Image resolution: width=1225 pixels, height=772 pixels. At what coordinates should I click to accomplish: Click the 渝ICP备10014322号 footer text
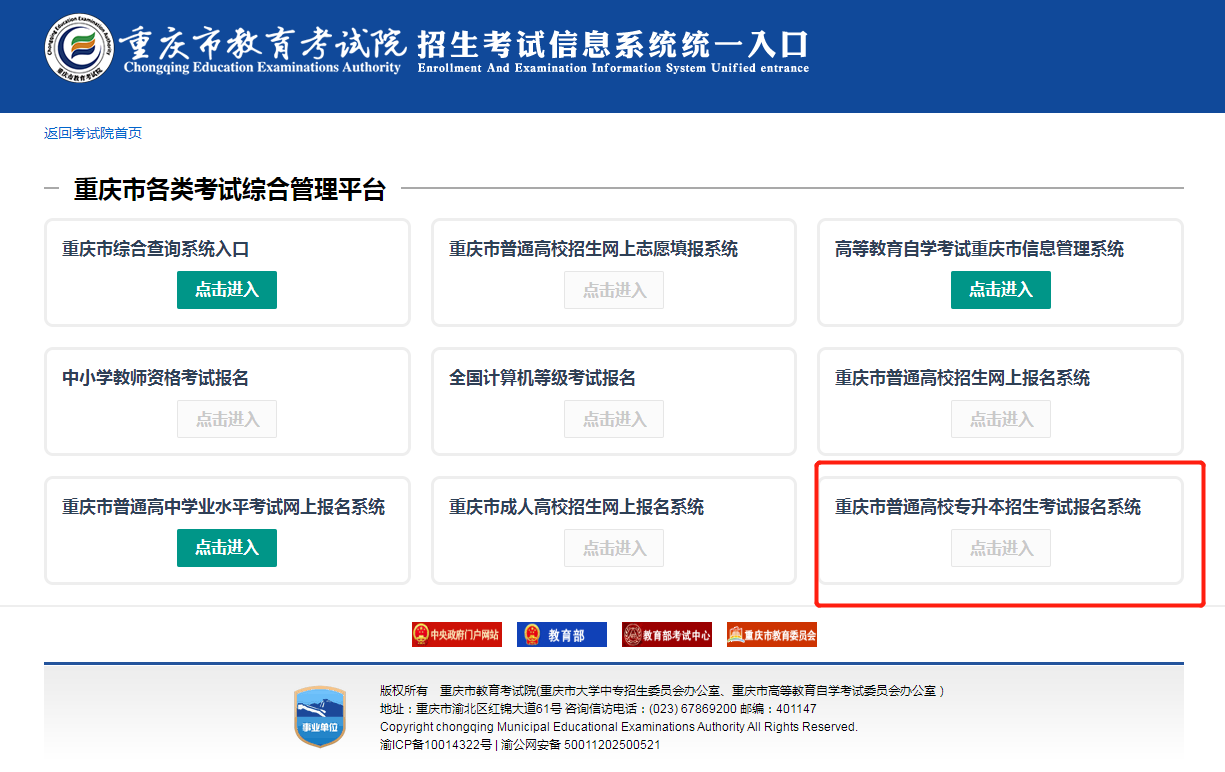pyautogui.click(x=436, y=745)
